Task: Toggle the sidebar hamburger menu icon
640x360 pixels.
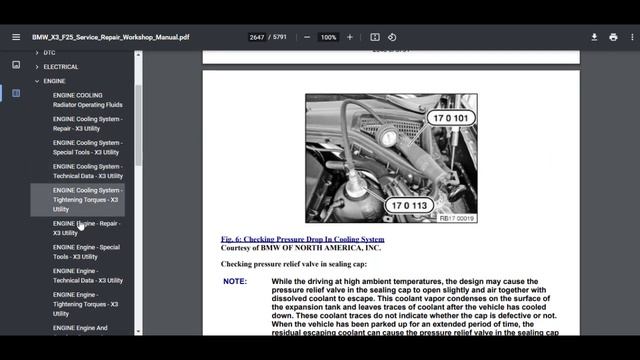Action: click(16, 37)
